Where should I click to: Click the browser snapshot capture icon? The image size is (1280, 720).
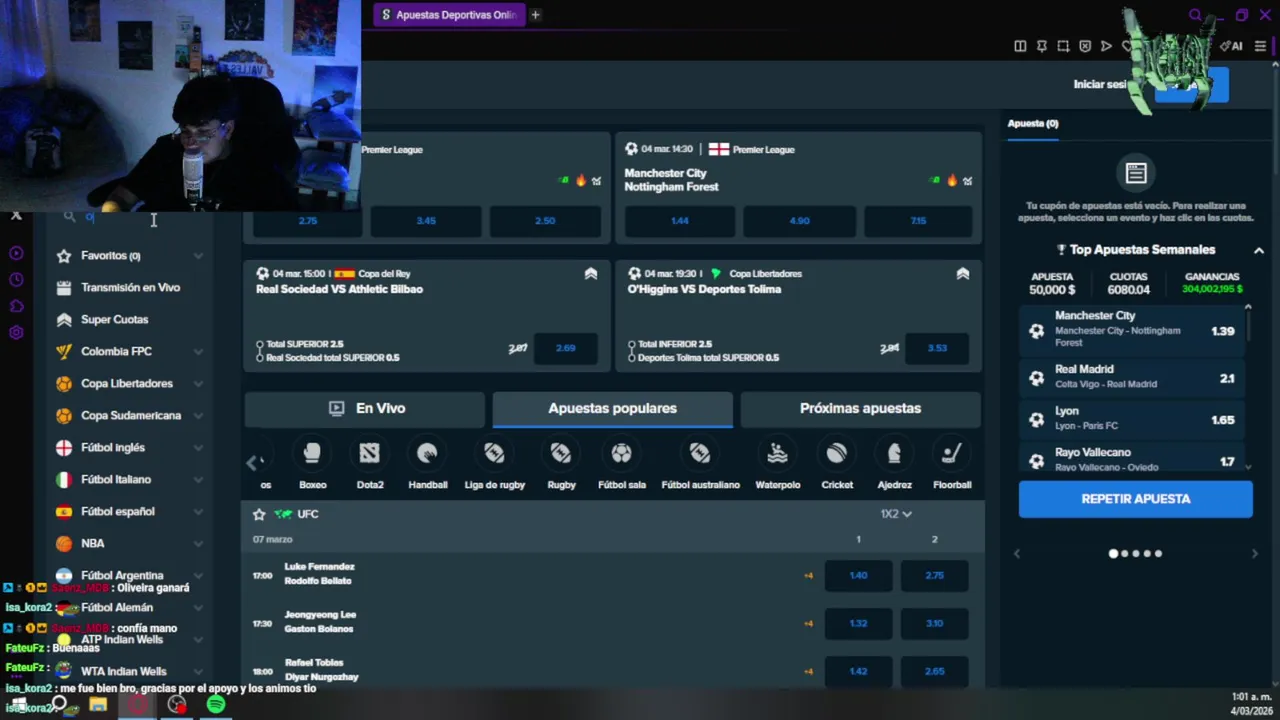click(1063, 46)
